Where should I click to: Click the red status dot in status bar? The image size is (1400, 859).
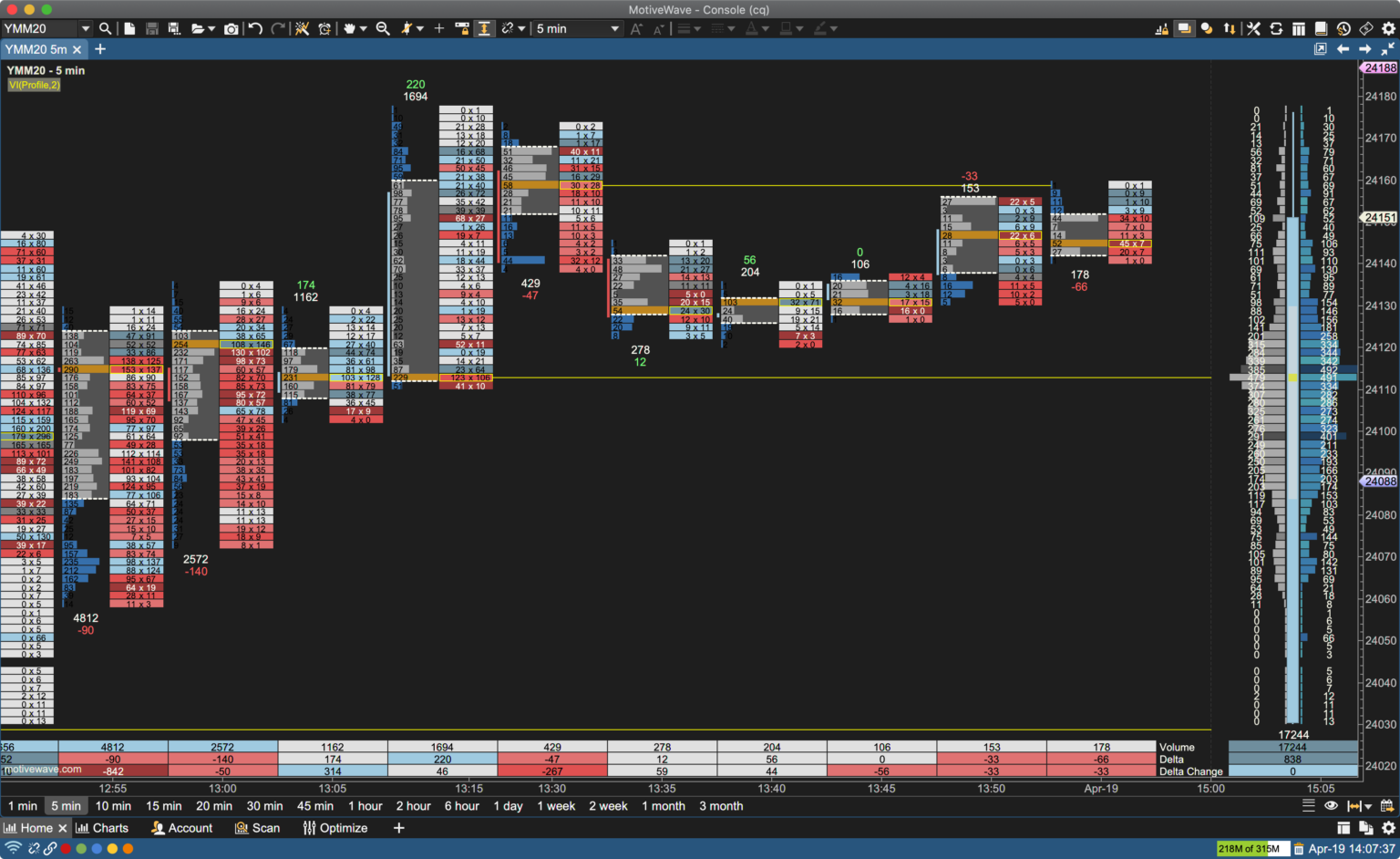[x=66, y=848]
